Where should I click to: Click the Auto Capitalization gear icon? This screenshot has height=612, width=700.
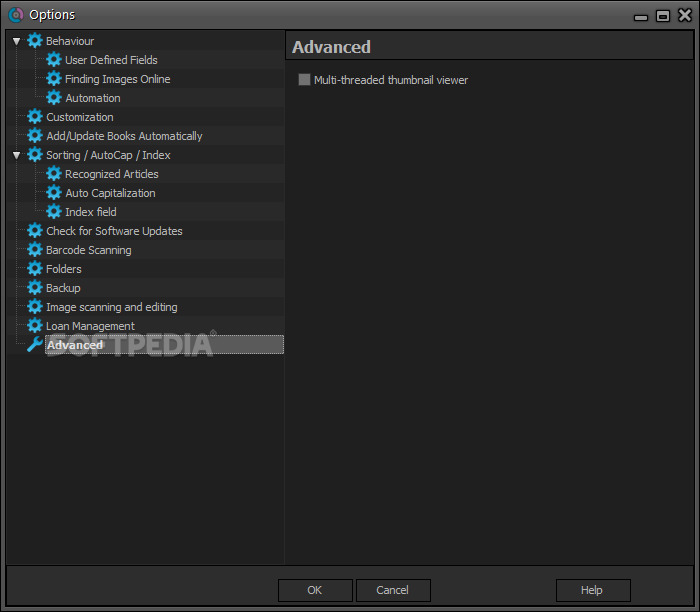click(x=54, y=193)
